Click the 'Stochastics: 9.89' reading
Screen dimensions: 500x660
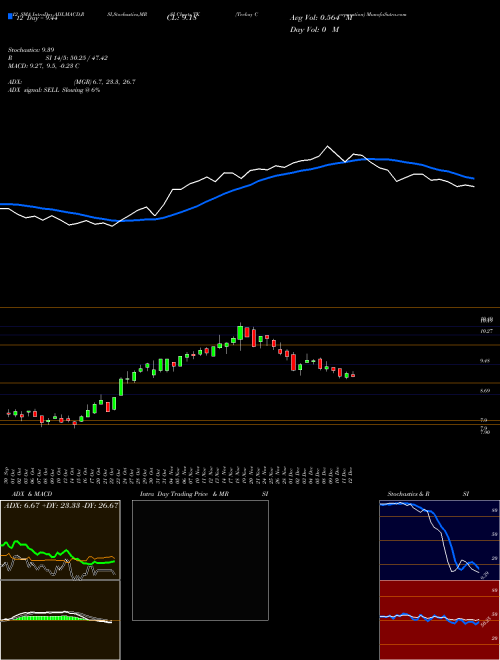click(31, 50)
